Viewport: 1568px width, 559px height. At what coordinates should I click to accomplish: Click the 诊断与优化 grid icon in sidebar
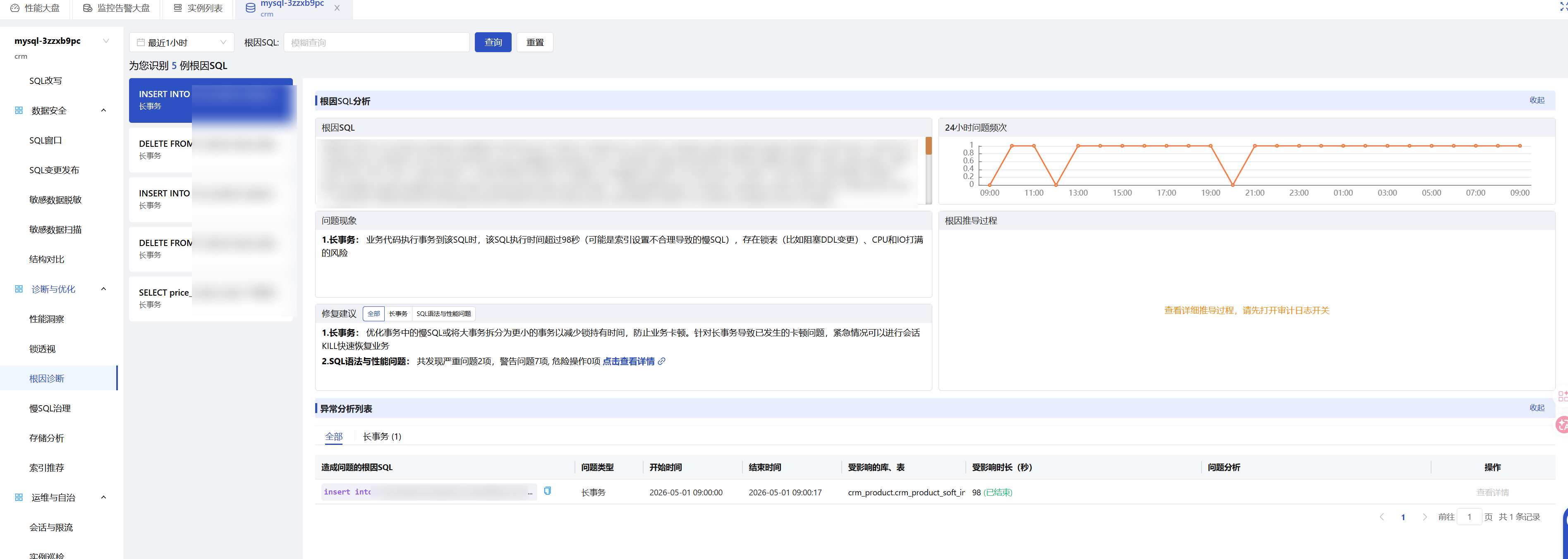(19, 289)
